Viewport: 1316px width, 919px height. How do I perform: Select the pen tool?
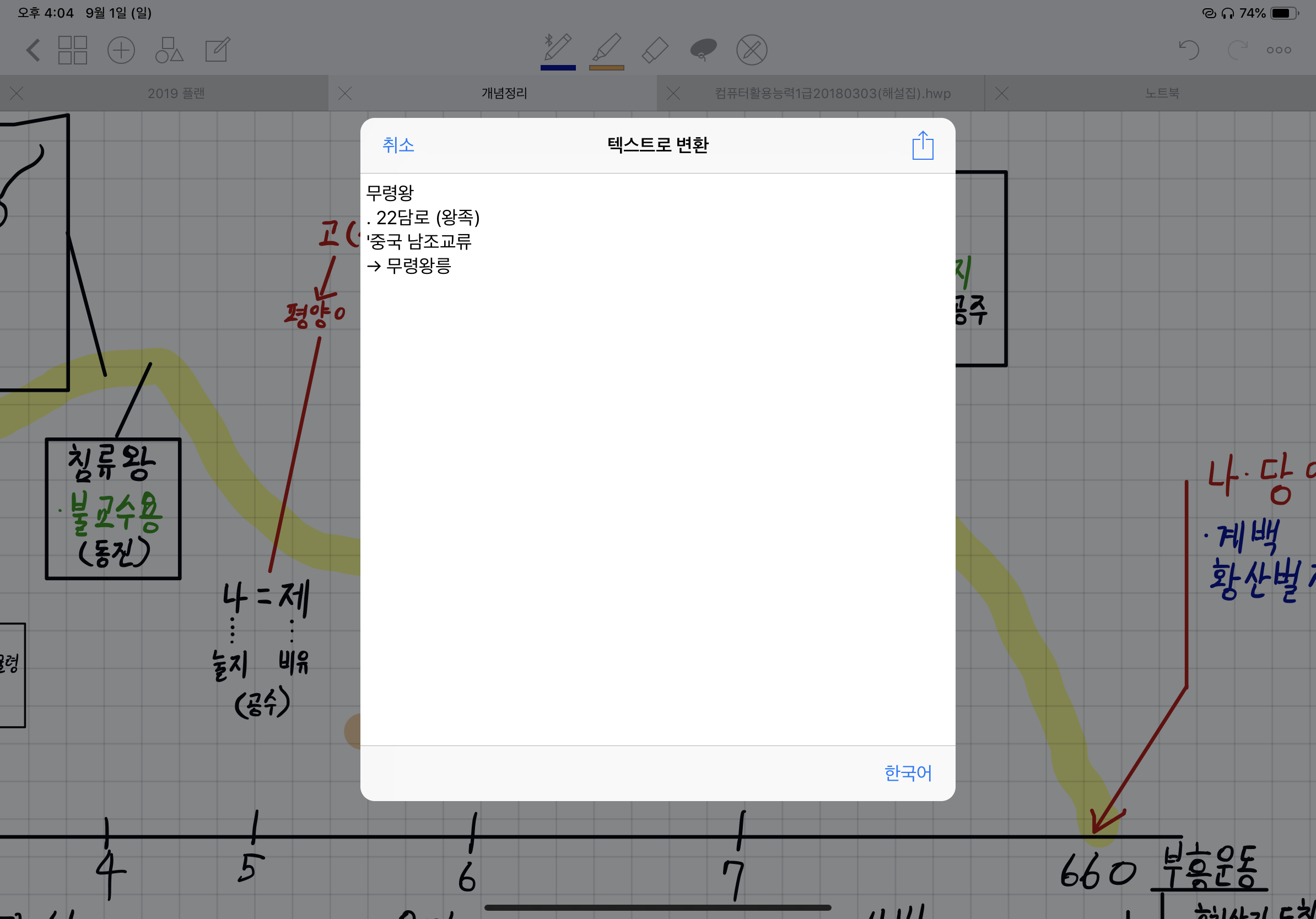pos(558,48)
